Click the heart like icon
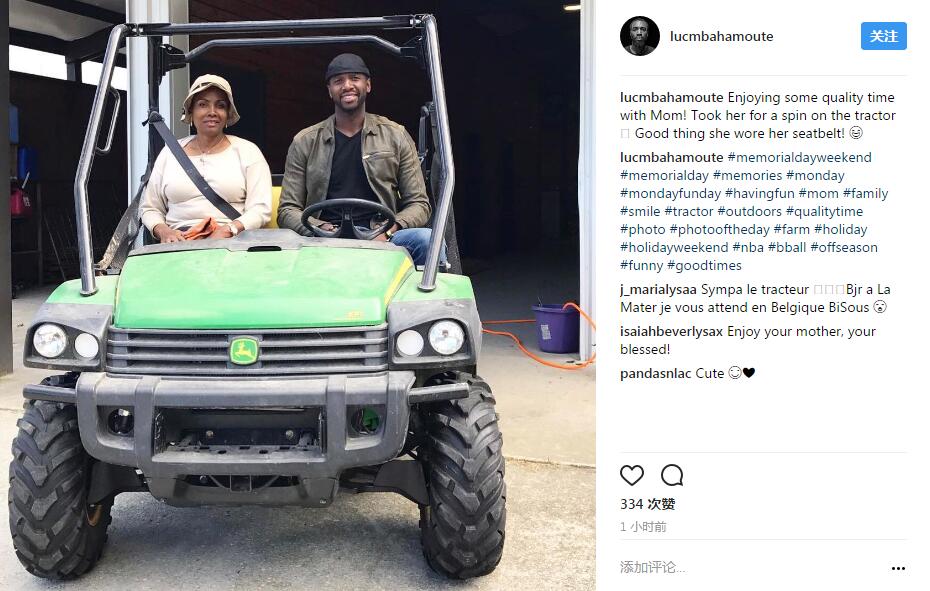The width and height of the screenshot is (930, 591). 632,475
